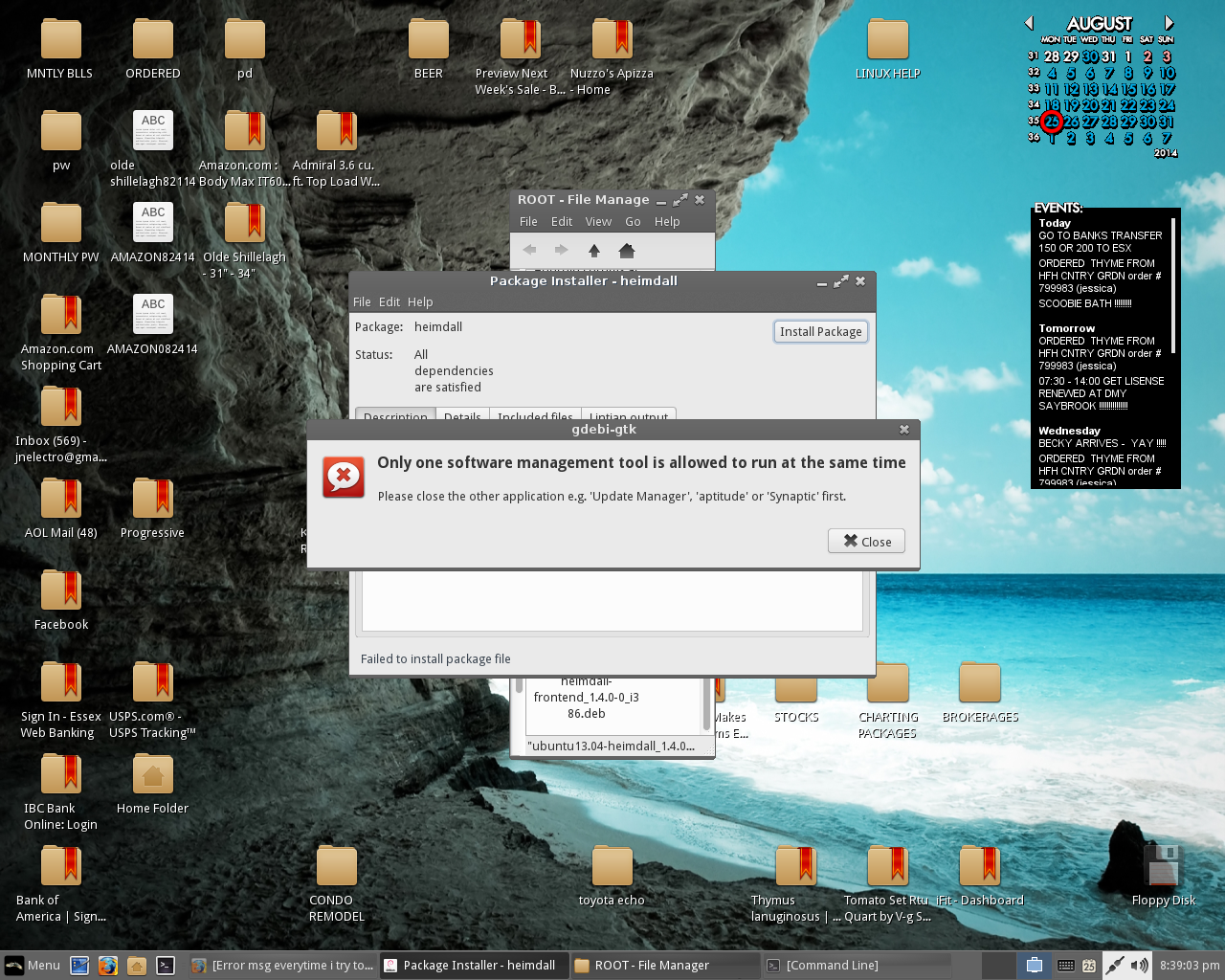Open Progressive bookmark on desktop
This screenshot has height=980, width=1225.
[x=153, y=508]
